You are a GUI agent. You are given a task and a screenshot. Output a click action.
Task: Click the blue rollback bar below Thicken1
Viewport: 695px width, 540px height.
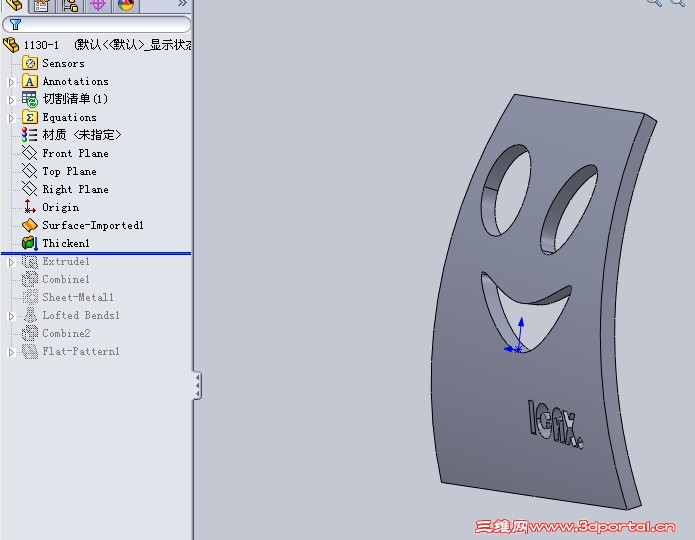96,254
